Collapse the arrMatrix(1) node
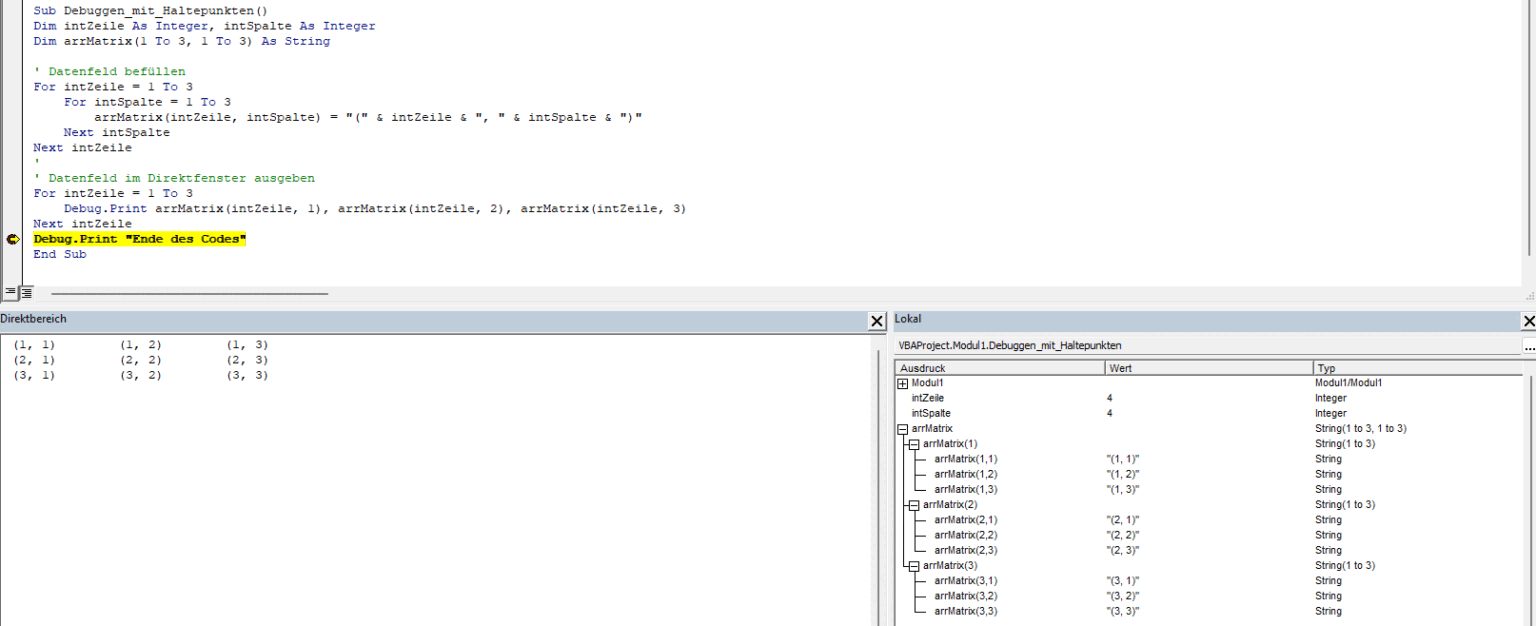The width and height of the screenshot is (1536, 626). click(913, 443)
